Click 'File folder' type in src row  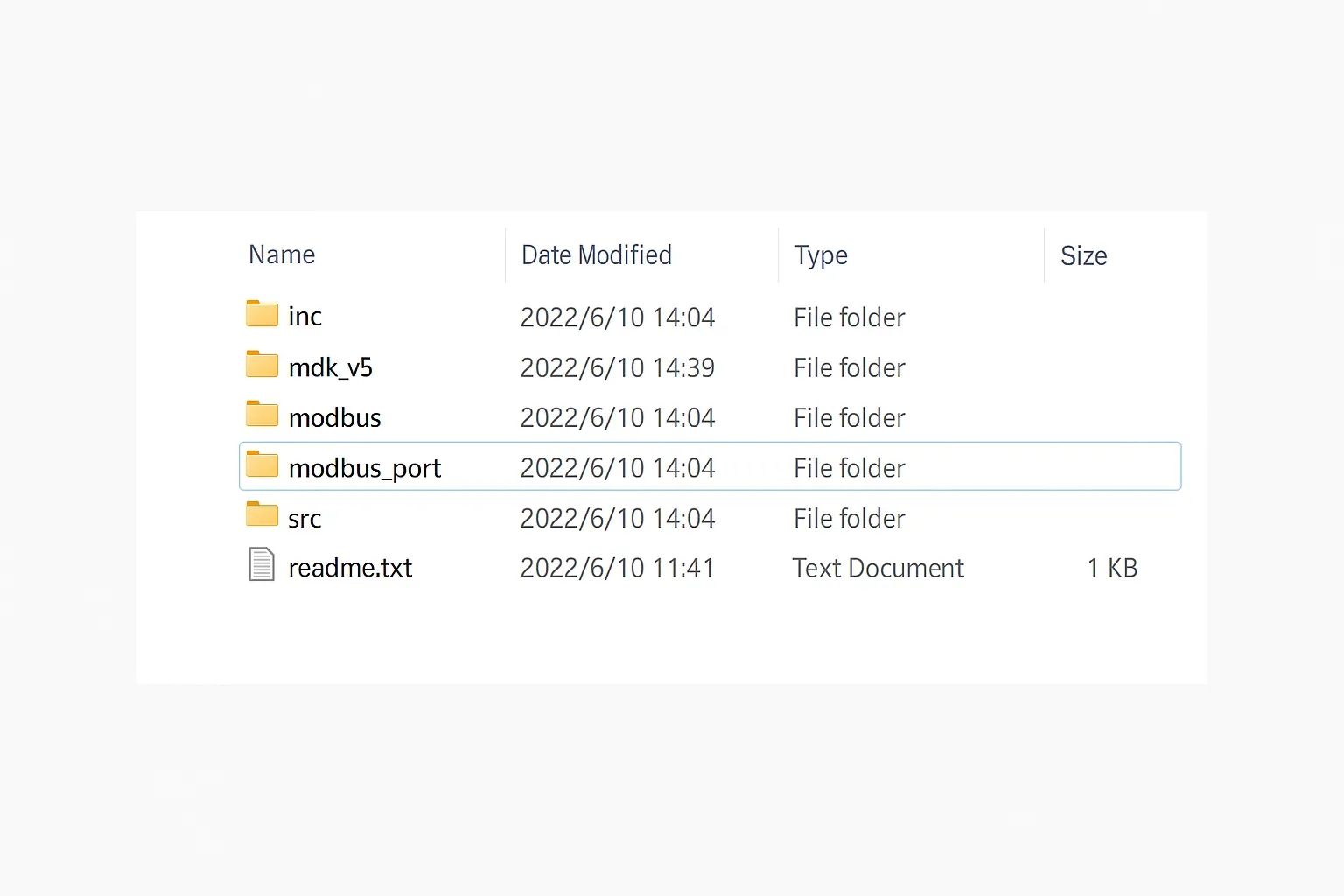tap(850, 519)
